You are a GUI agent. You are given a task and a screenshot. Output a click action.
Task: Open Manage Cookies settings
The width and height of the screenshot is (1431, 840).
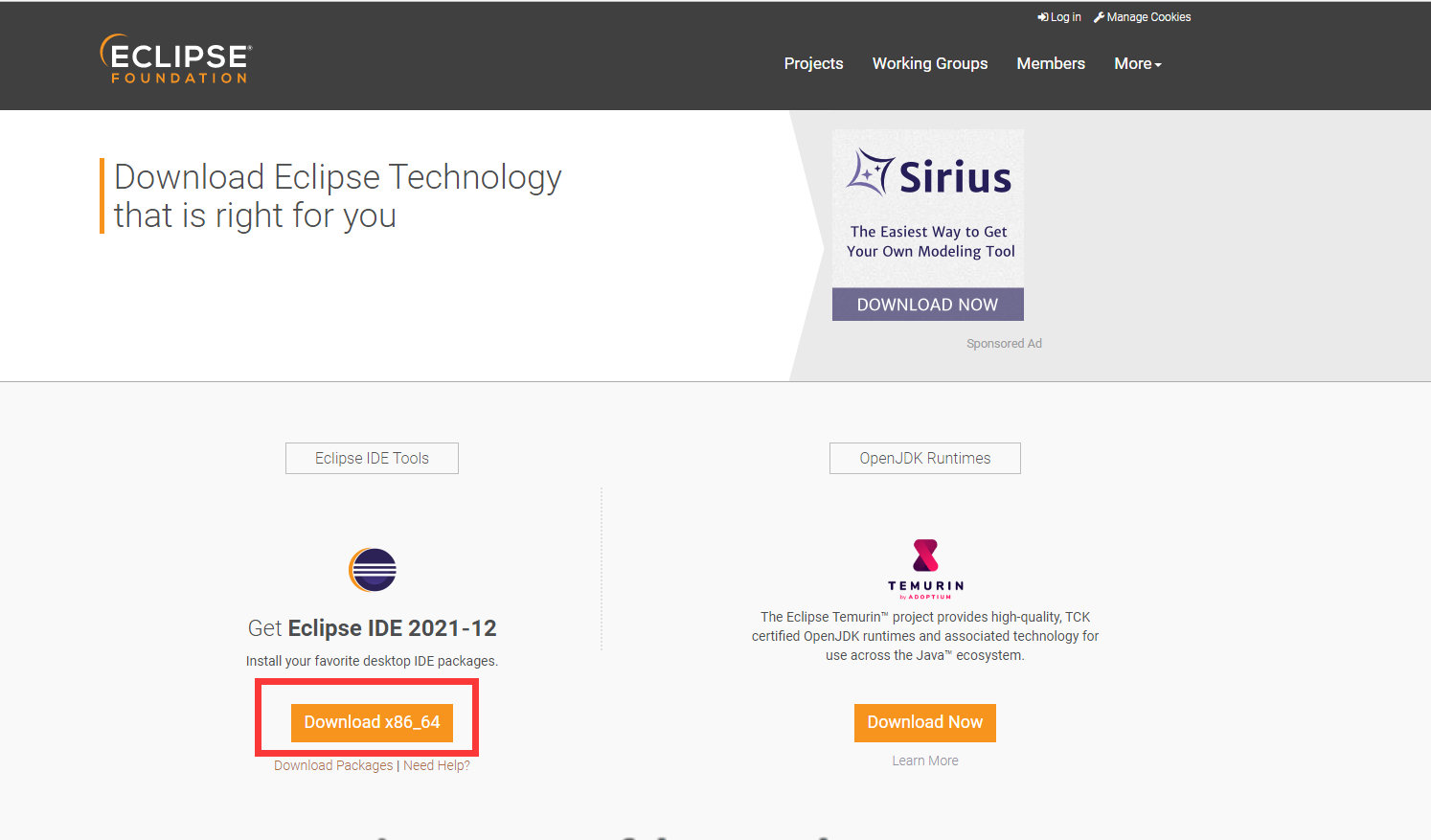click(x=1143, y=17)
